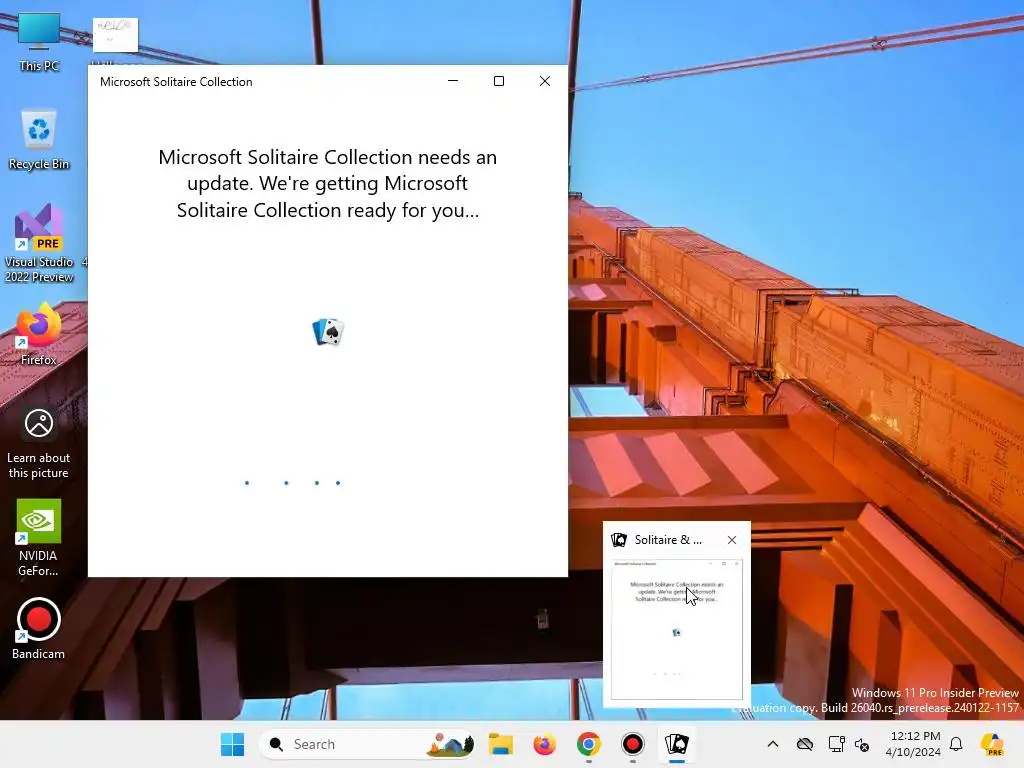
Task: Click the Copilot PRE icon in taskbar
Action: click(992, 744)
